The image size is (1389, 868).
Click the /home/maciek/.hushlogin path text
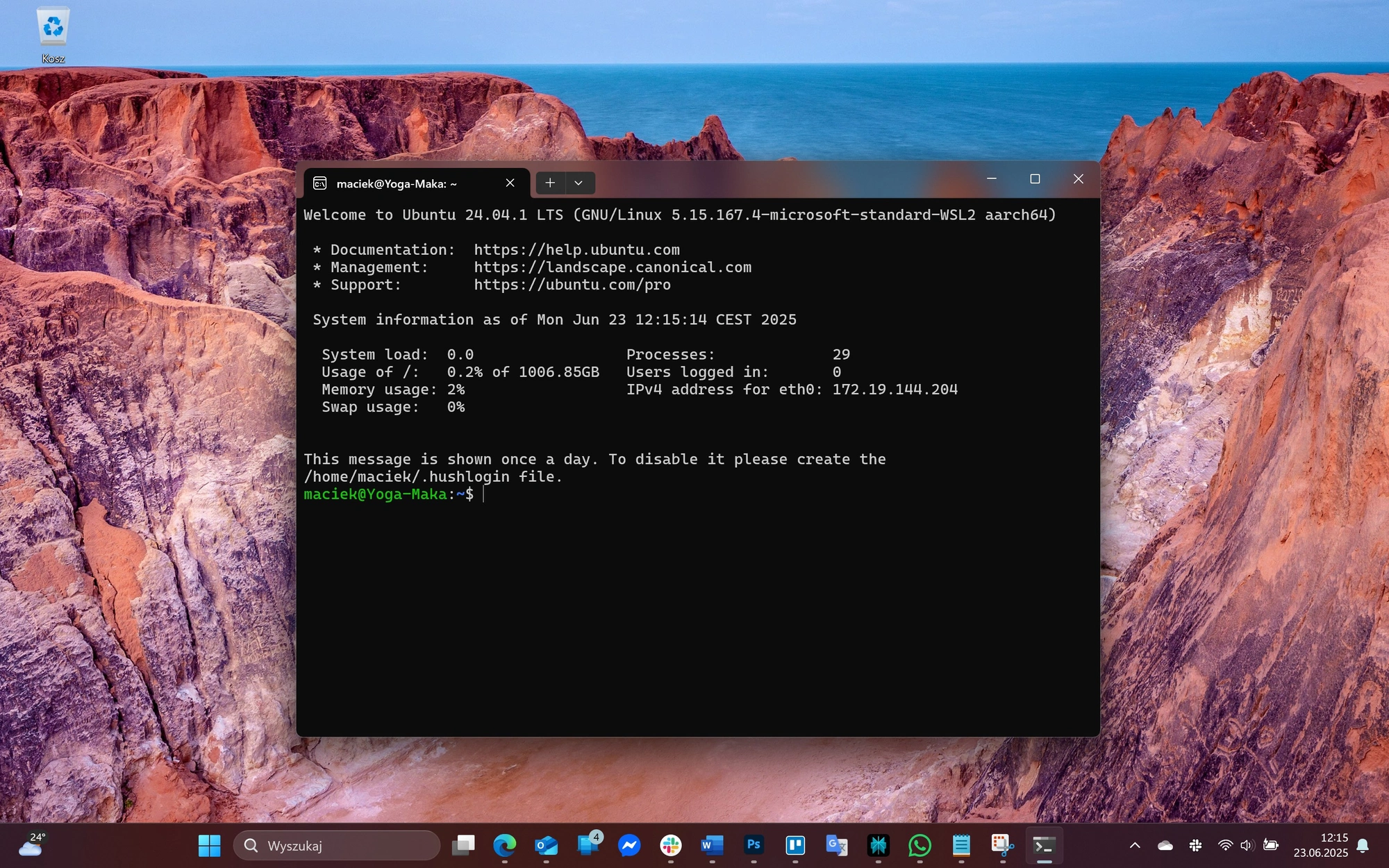407,477
